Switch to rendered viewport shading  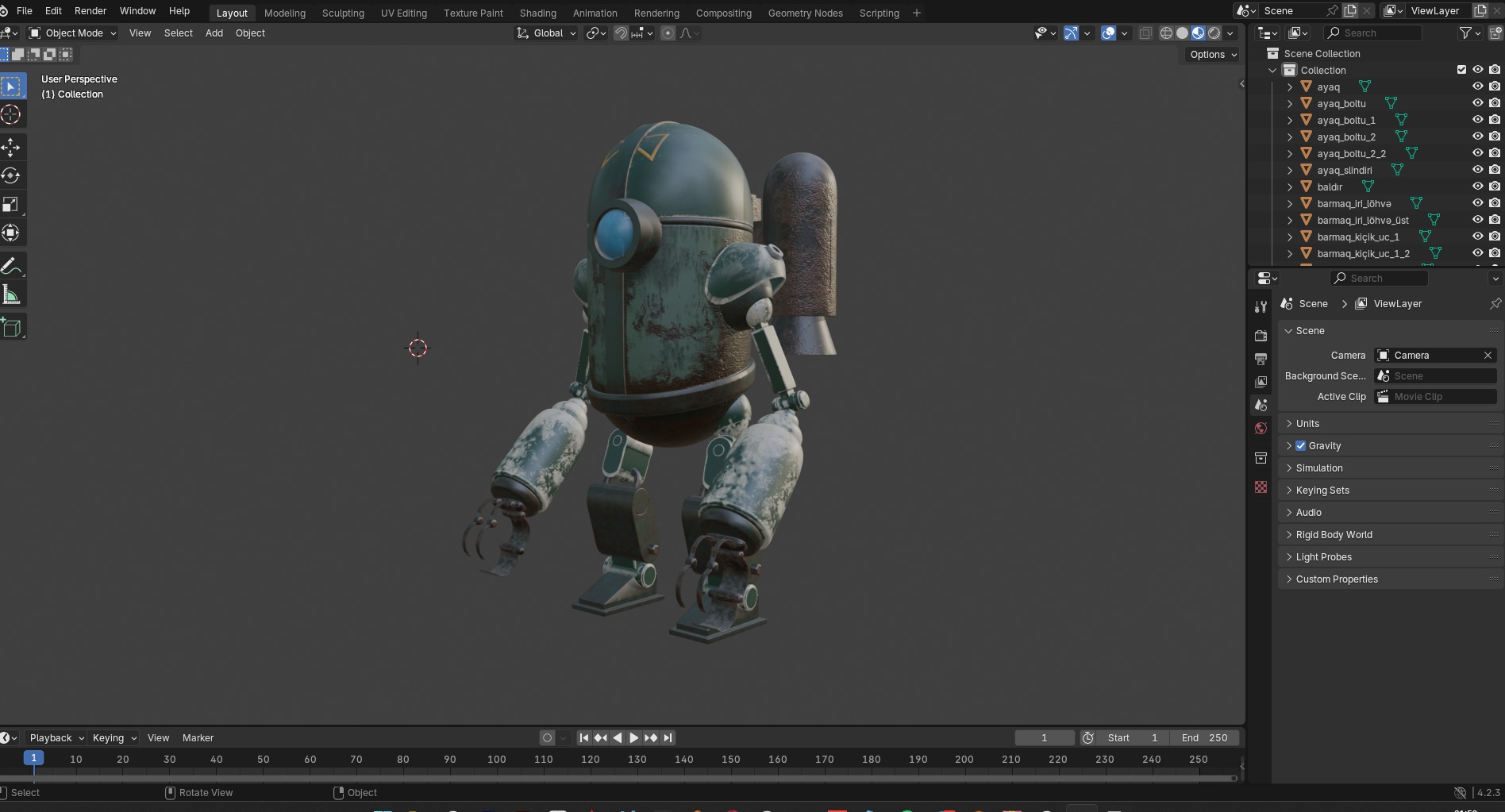1214,33
